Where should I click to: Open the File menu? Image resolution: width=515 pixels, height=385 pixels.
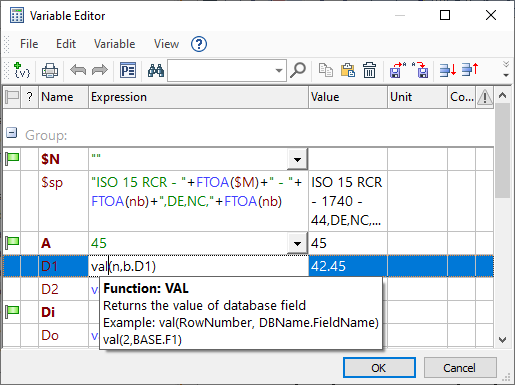coord(29,44)
